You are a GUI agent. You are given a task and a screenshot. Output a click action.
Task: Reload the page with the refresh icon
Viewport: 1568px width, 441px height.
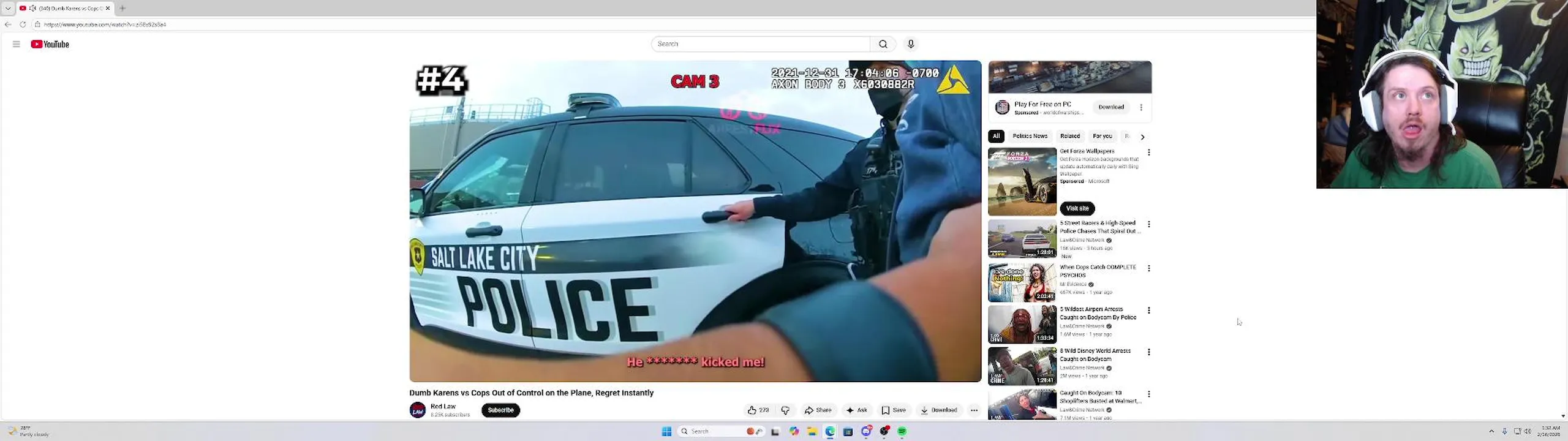tap(23, 24)
